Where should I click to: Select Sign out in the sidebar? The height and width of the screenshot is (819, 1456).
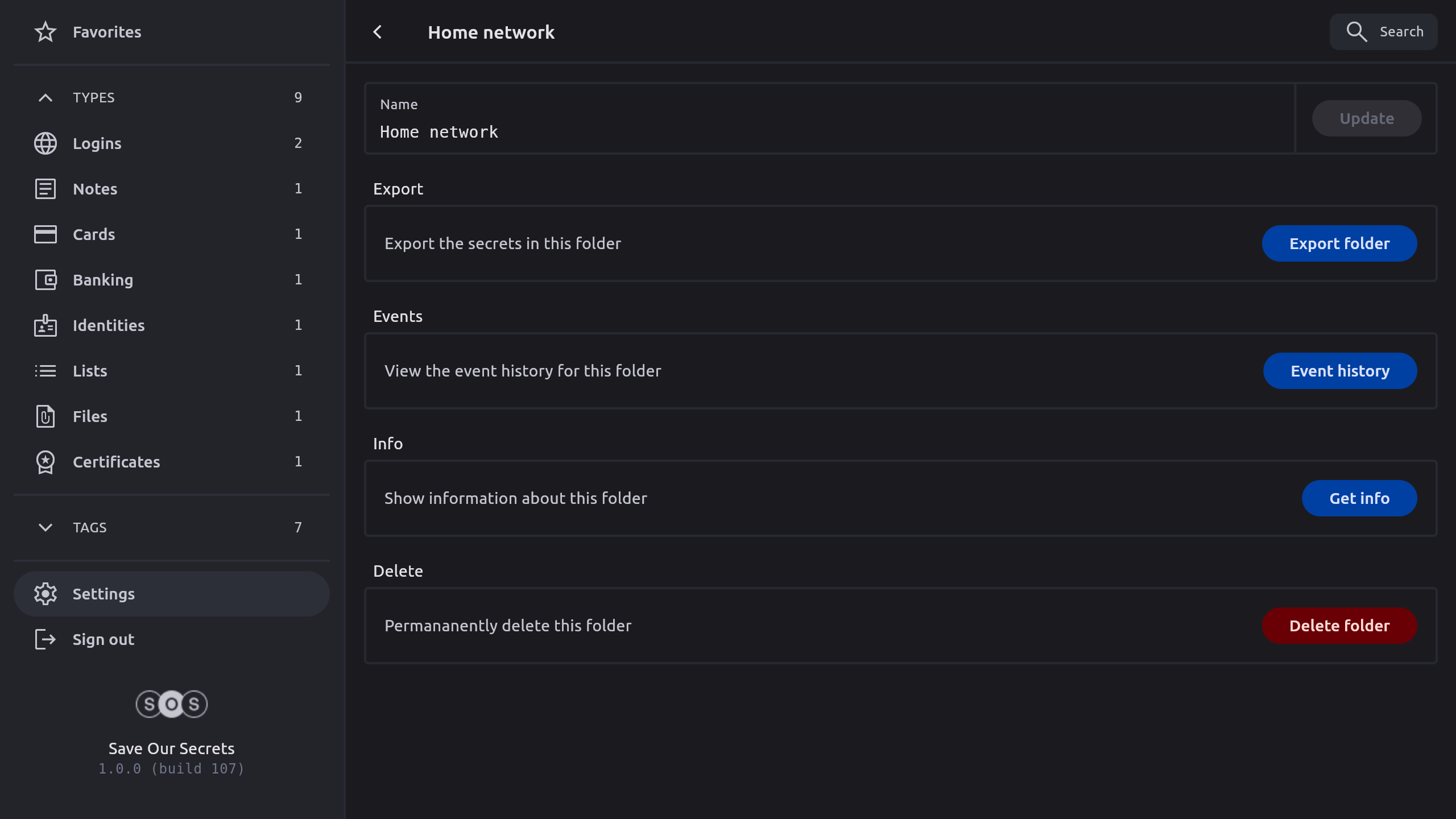tap(102, 639)
